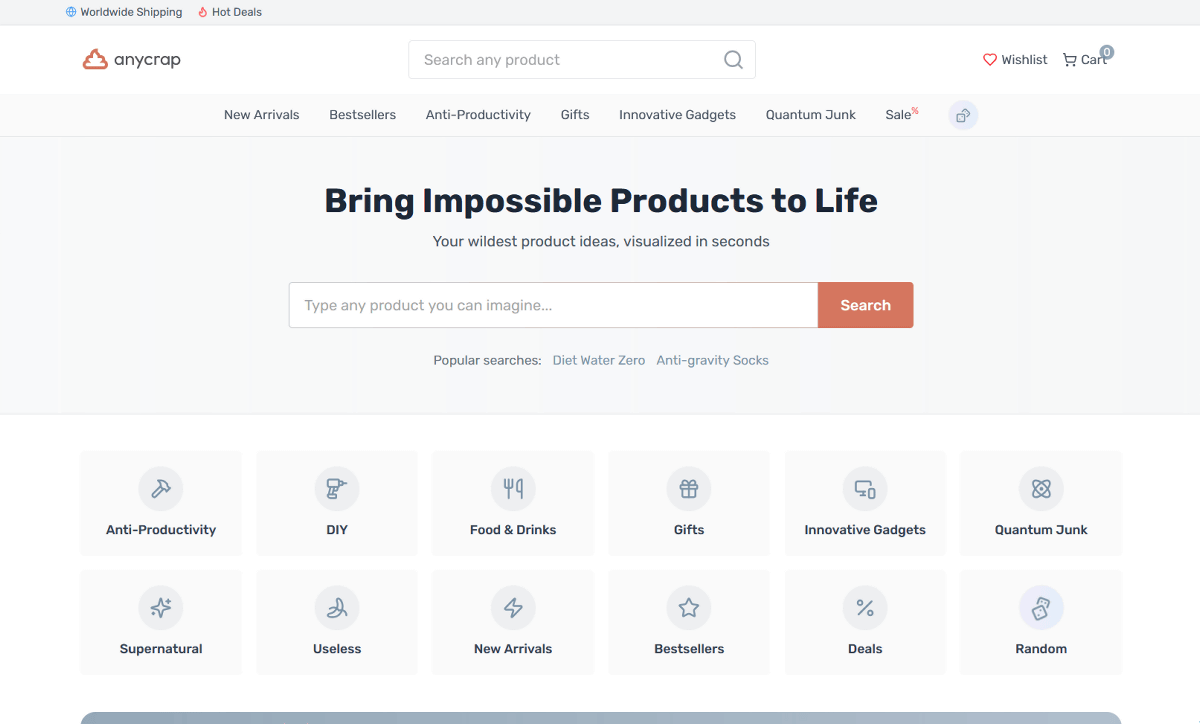Screen dimensions: 1200x724
Task: Select Sale in the navigation bar
Action: coord(899,115)
